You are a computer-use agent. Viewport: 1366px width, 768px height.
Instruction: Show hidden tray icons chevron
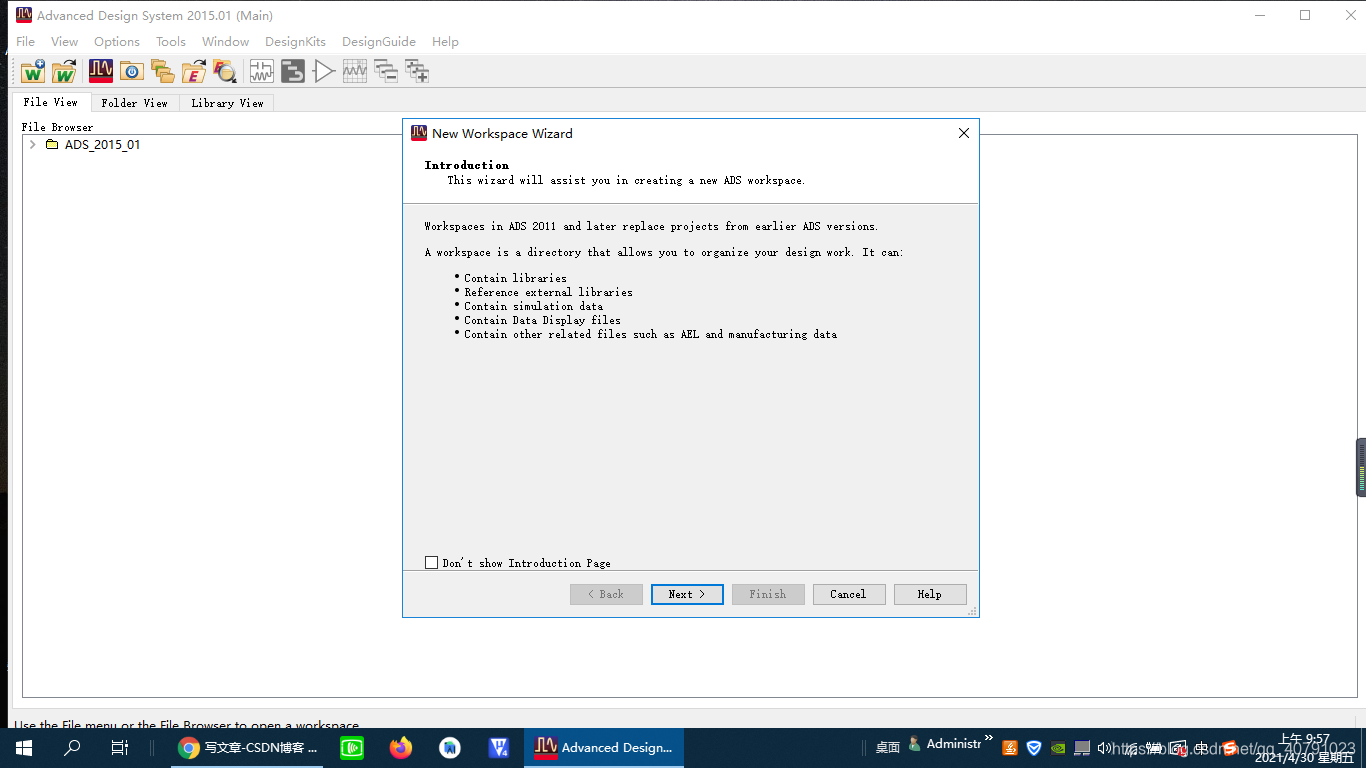pyautogui.click(x=989, y=740)
